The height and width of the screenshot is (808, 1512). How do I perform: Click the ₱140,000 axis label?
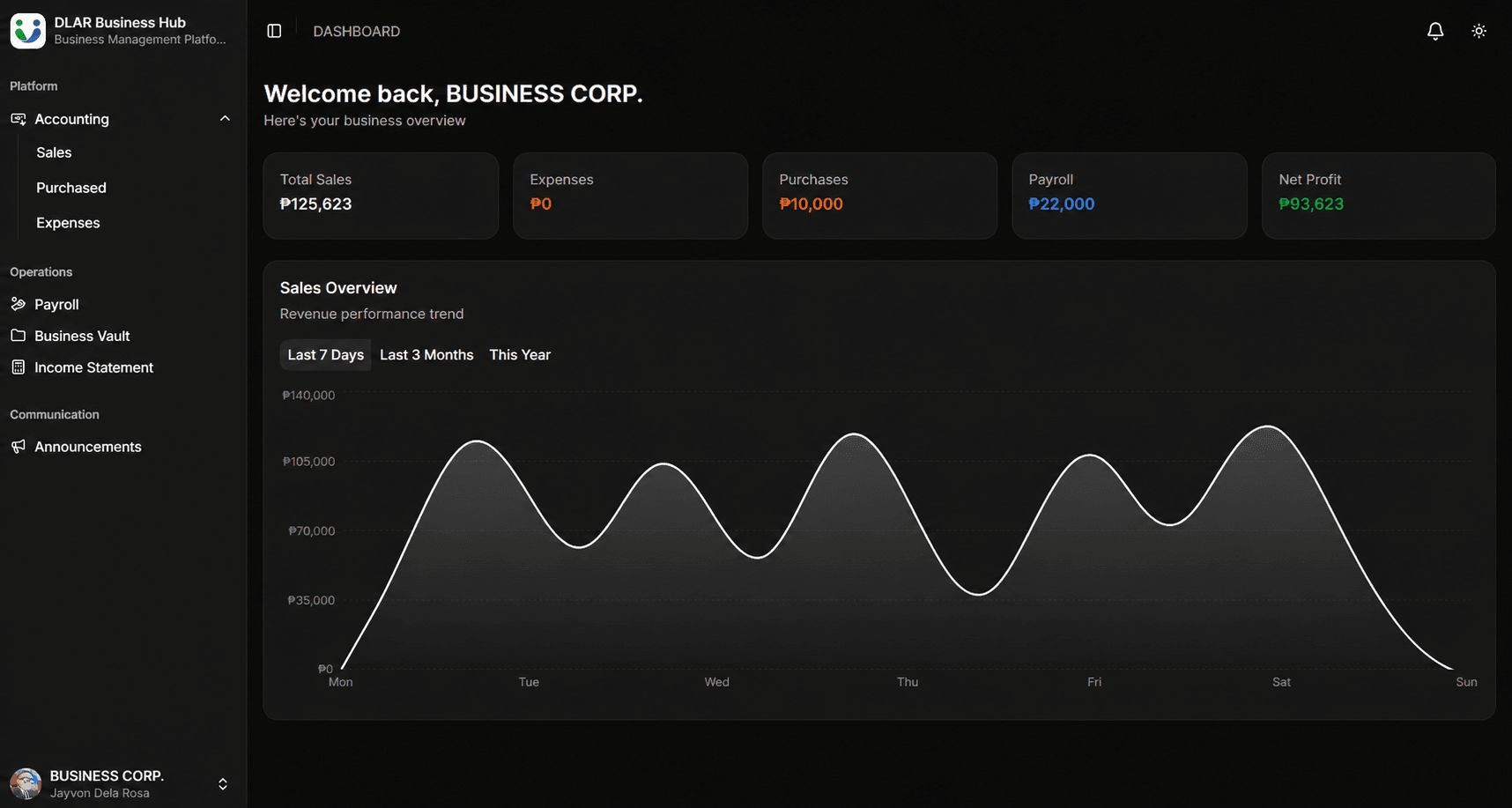308,395
